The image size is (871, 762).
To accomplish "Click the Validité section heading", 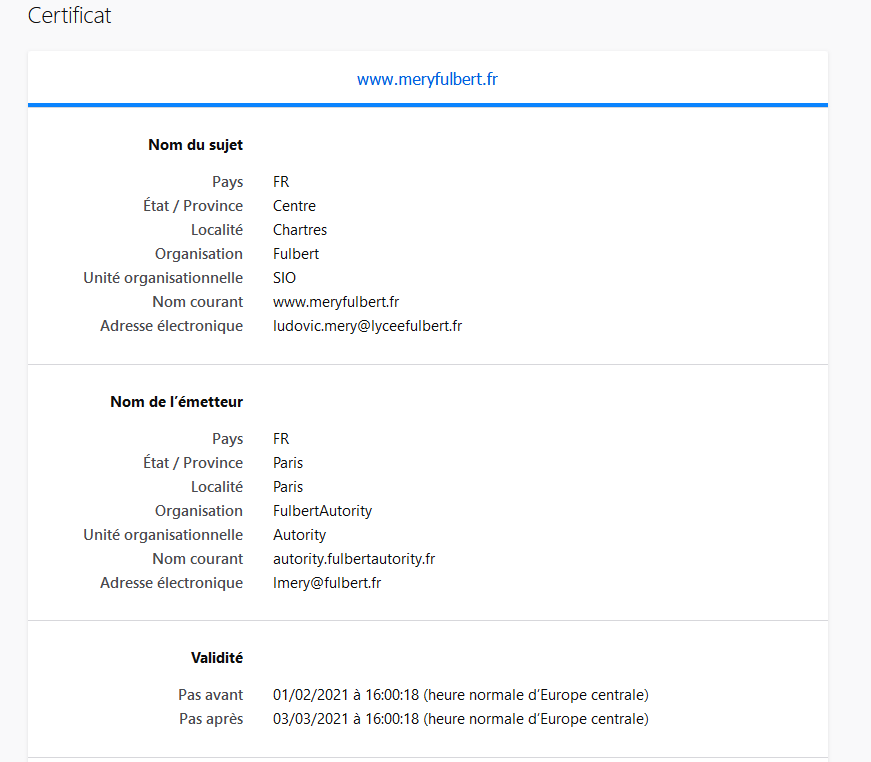I will 217,658.
